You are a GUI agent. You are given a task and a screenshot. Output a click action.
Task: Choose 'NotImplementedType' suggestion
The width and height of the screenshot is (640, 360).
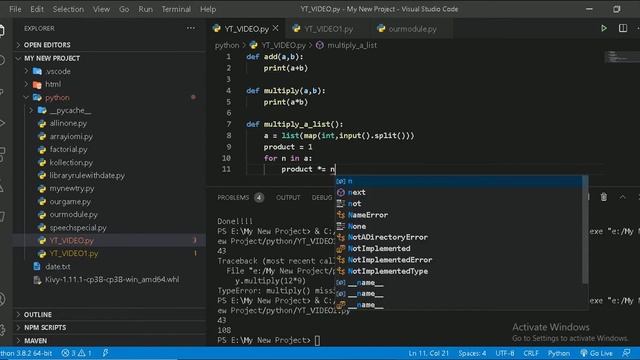[459, 271]
